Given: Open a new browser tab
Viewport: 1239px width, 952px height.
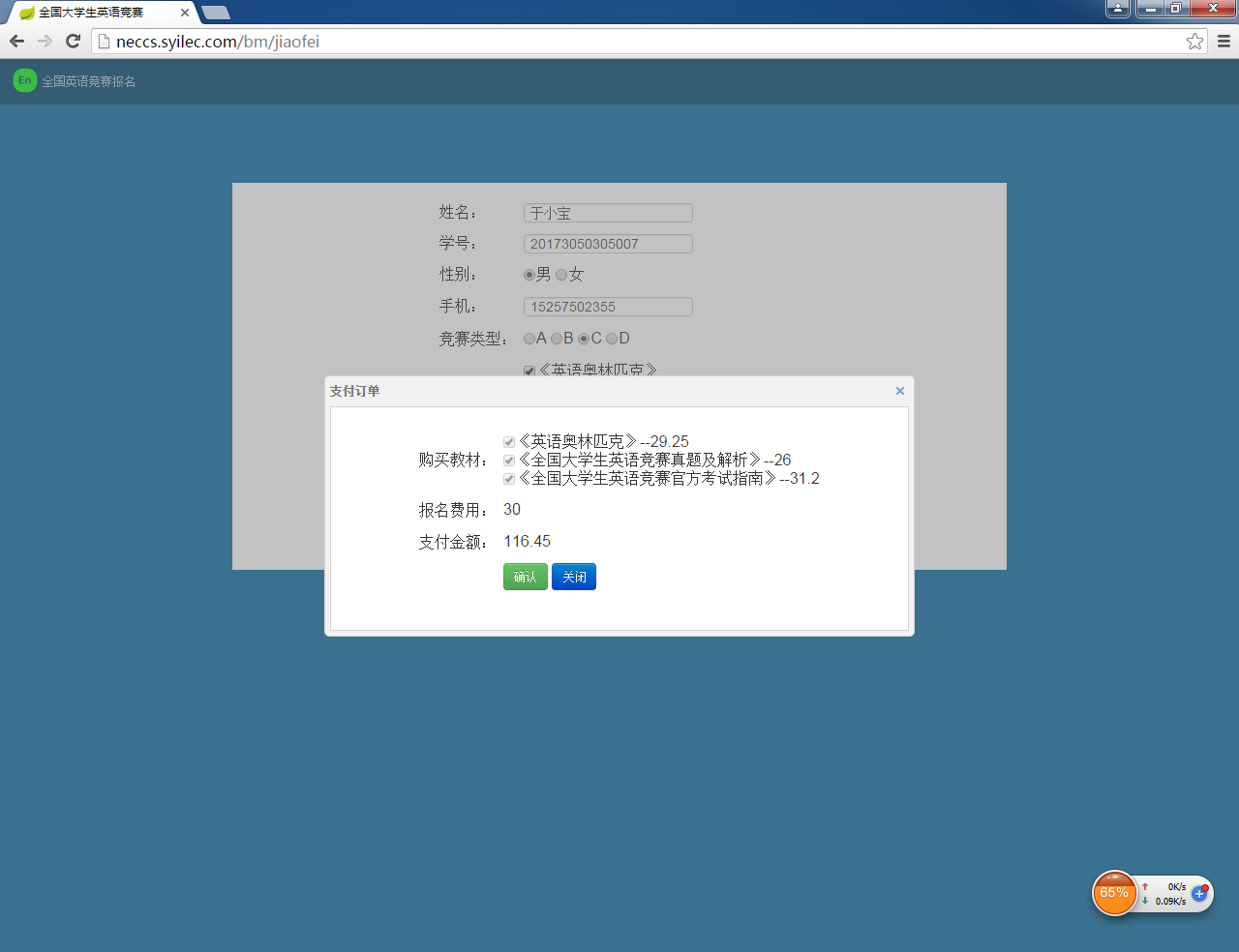Looking at the screenshot, I should 216,13.
